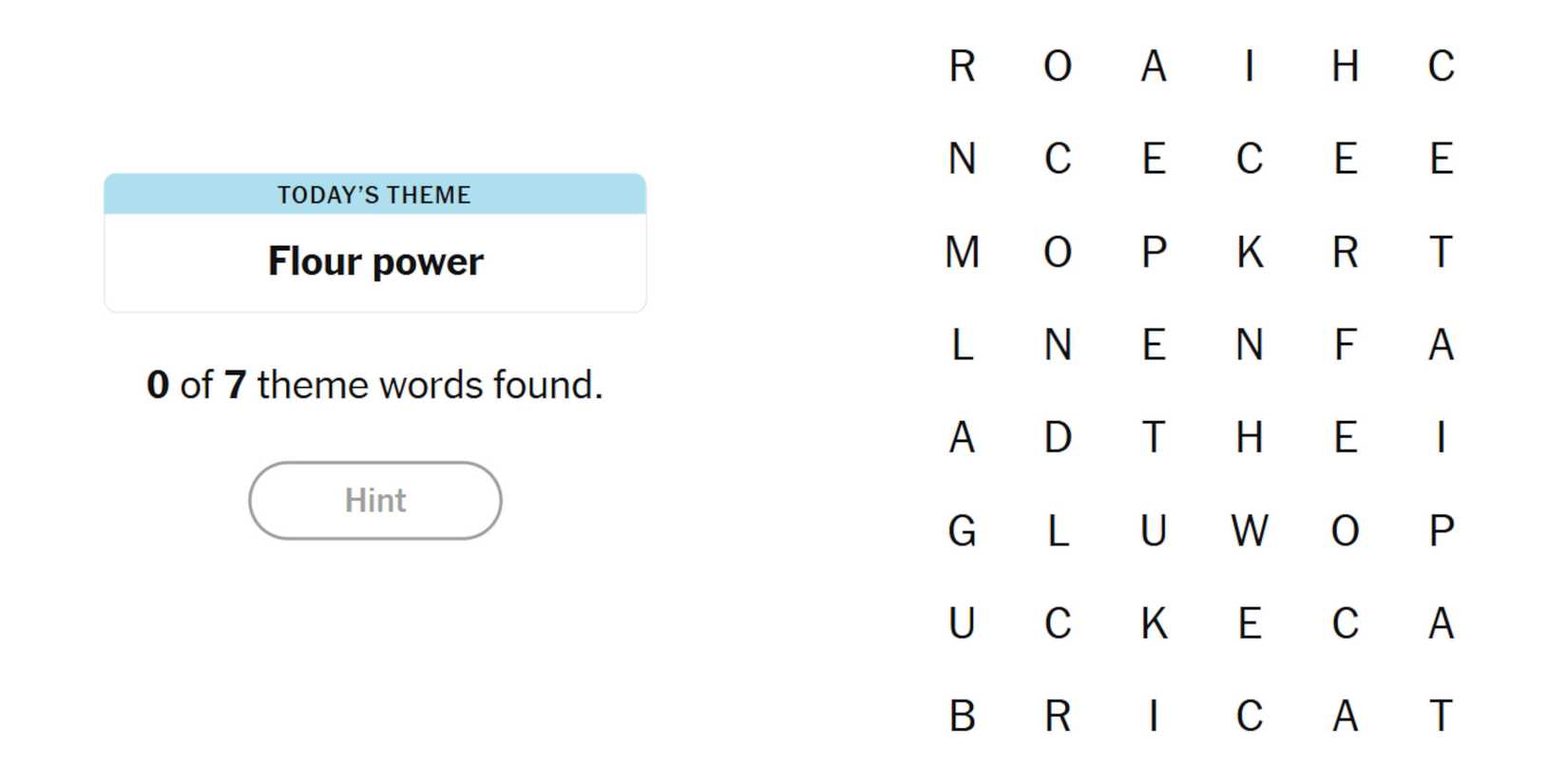Click the R in the top-left corner
The height and width of the screenshot is (784, 1568).
tap(962, 67)
